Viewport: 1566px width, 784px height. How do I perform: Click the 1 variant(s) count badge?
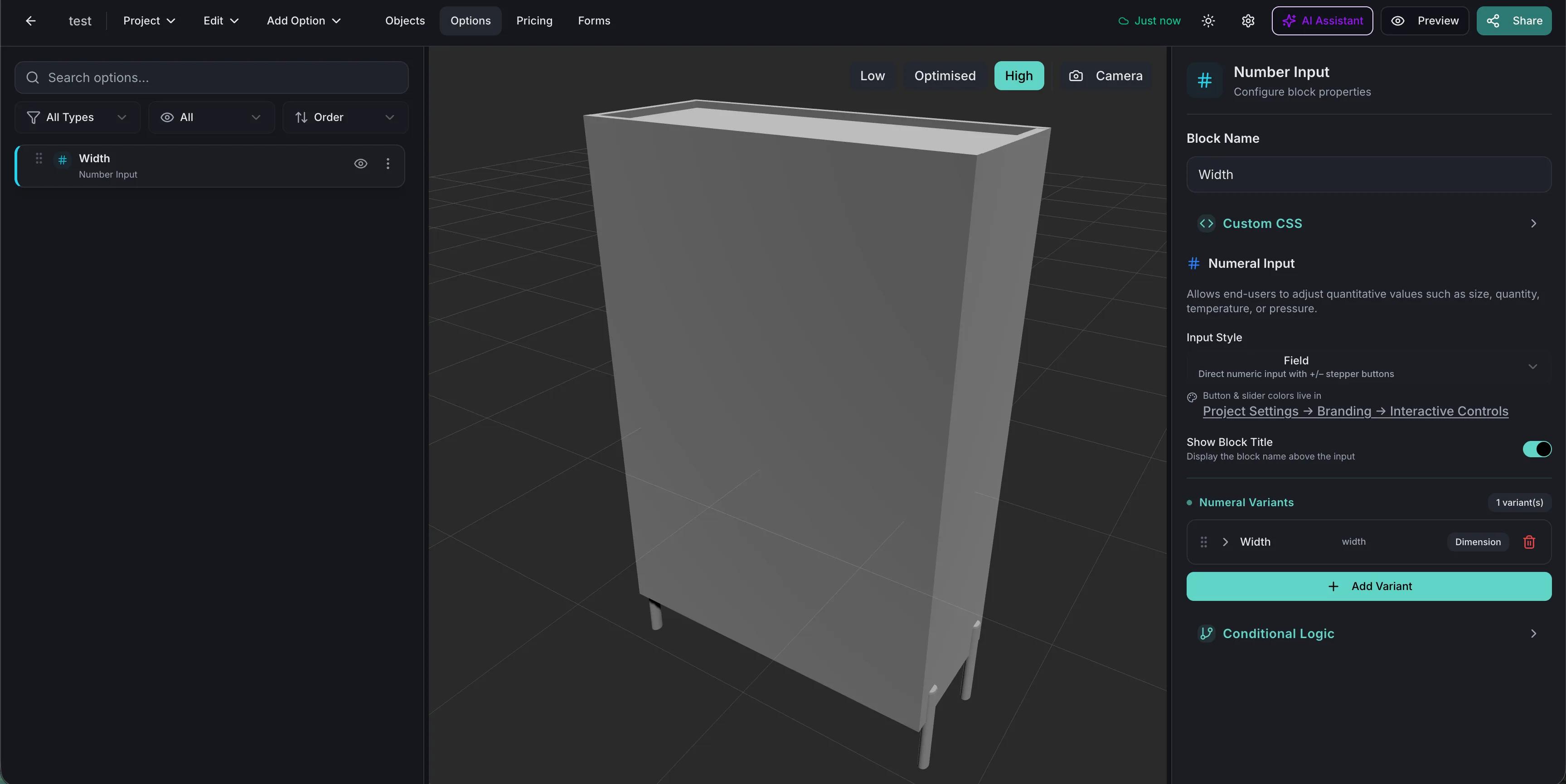tap(1519, 503)
